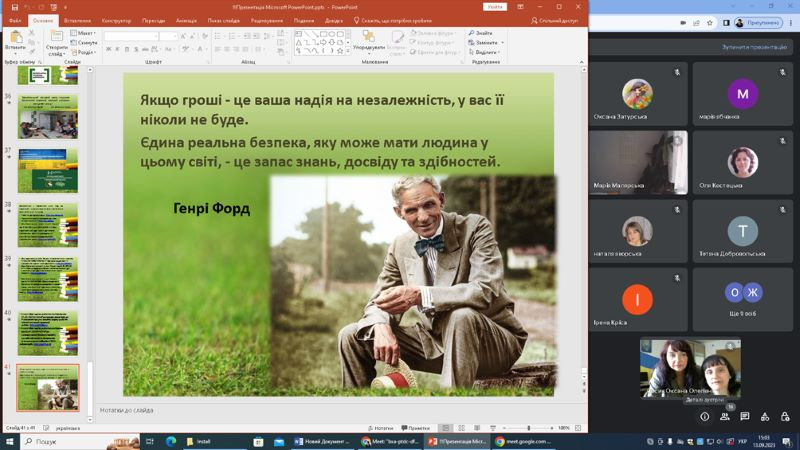Open Meet activities icon
800x450 pixels.
coord(765,417)
